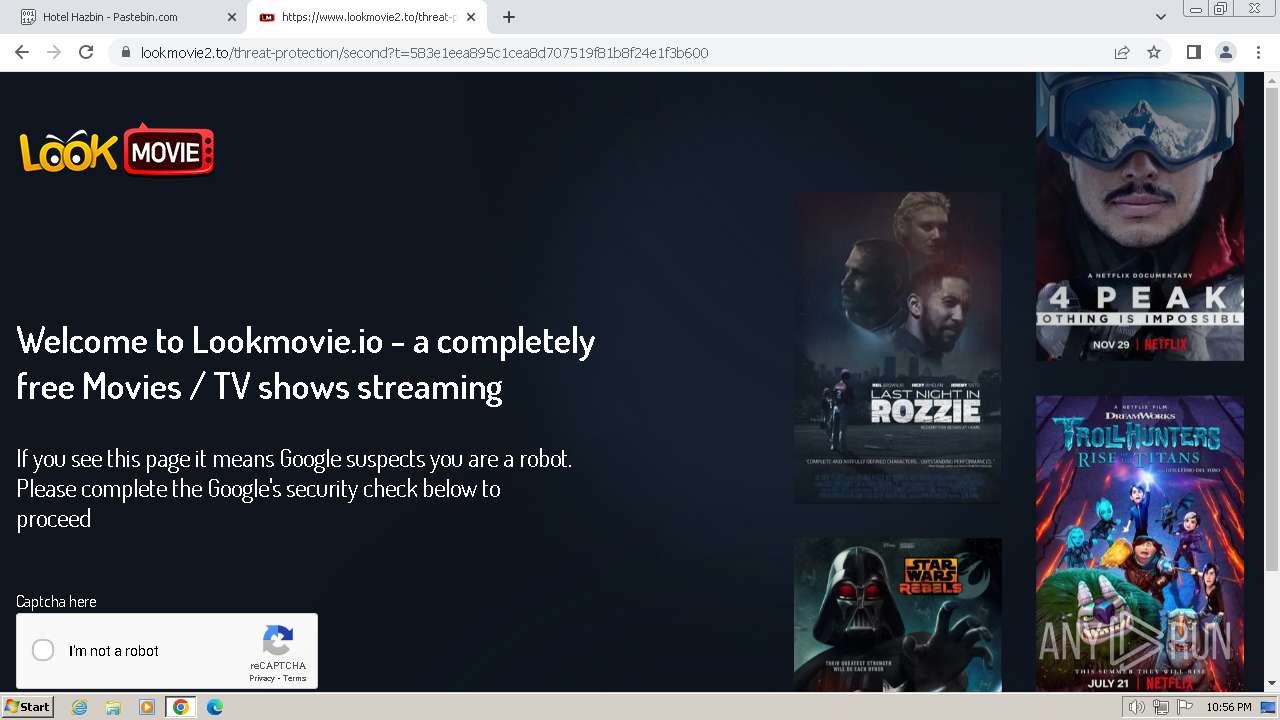Viewport: 1280px width, 720px height.
Task: Open a new browser tab
Action: (509, 17)
